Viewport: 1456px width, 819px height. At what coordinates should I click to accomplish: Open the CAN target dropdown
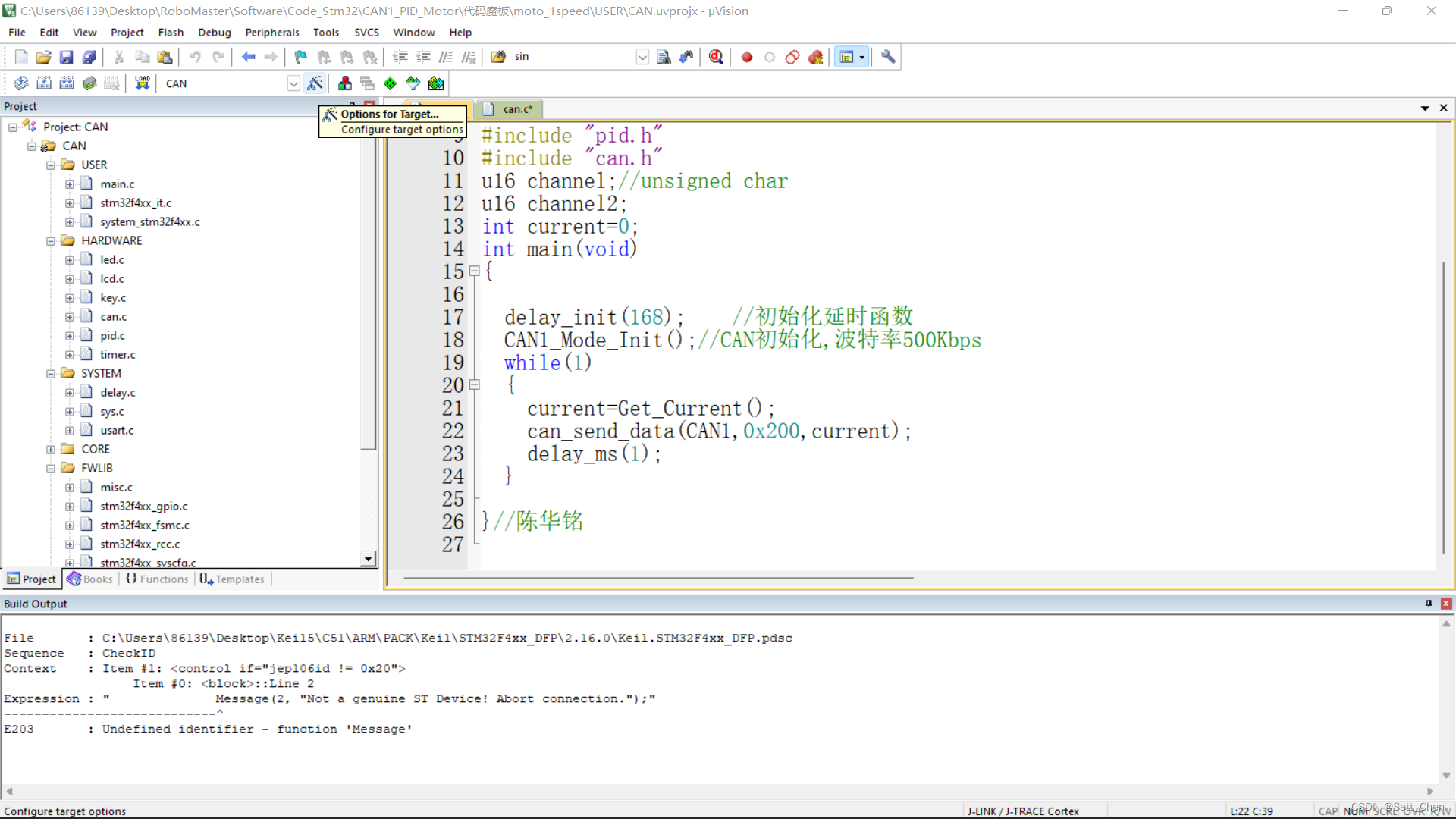point(293,83)
